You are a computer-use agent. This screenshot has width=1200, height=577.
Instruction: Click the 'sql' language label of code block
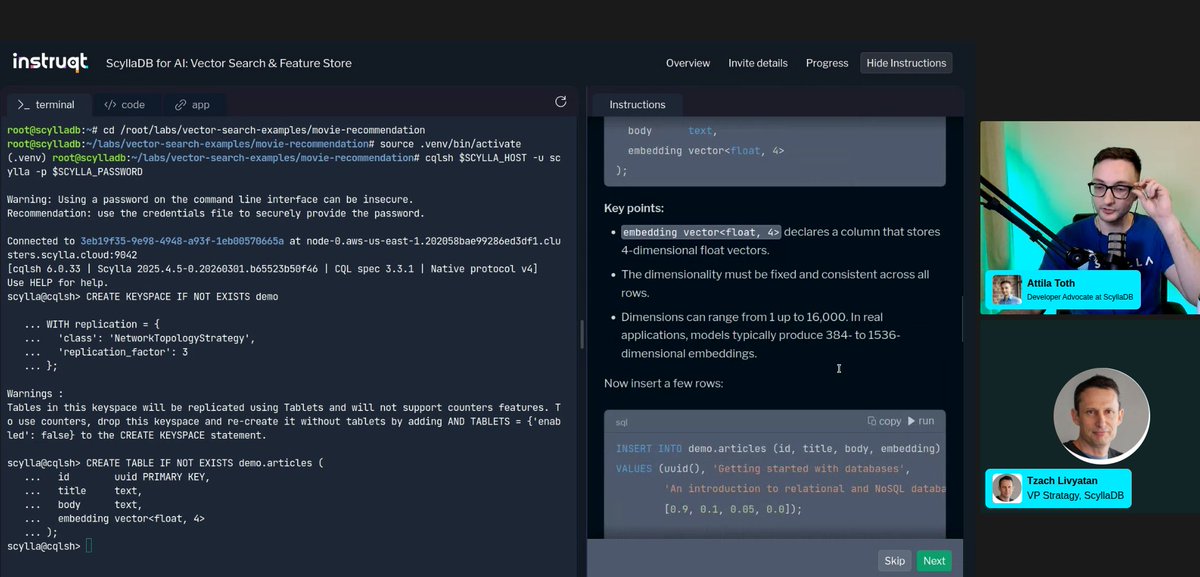[x=622, y=422]
